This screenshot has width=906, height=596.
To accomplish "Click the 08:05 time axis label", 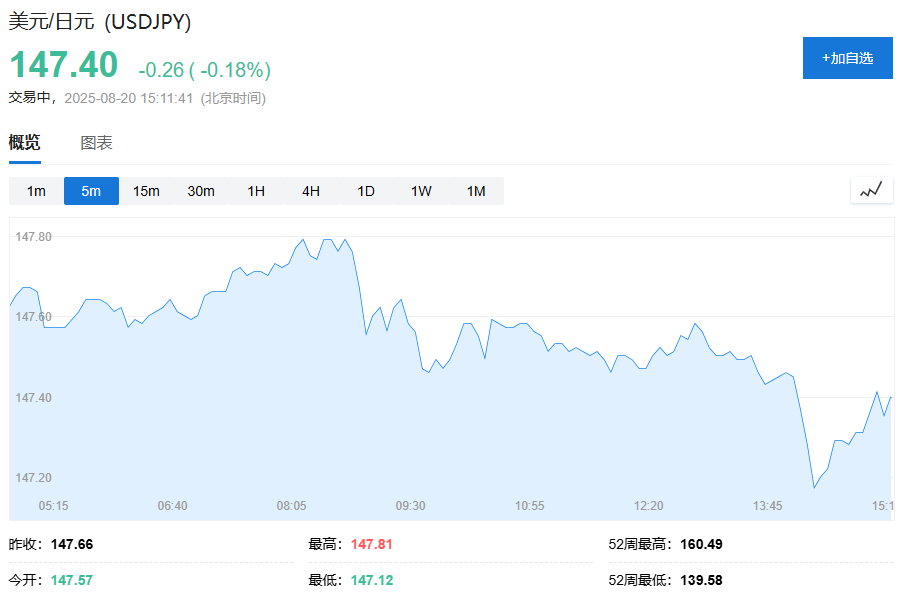I will (x=291, y=506).
